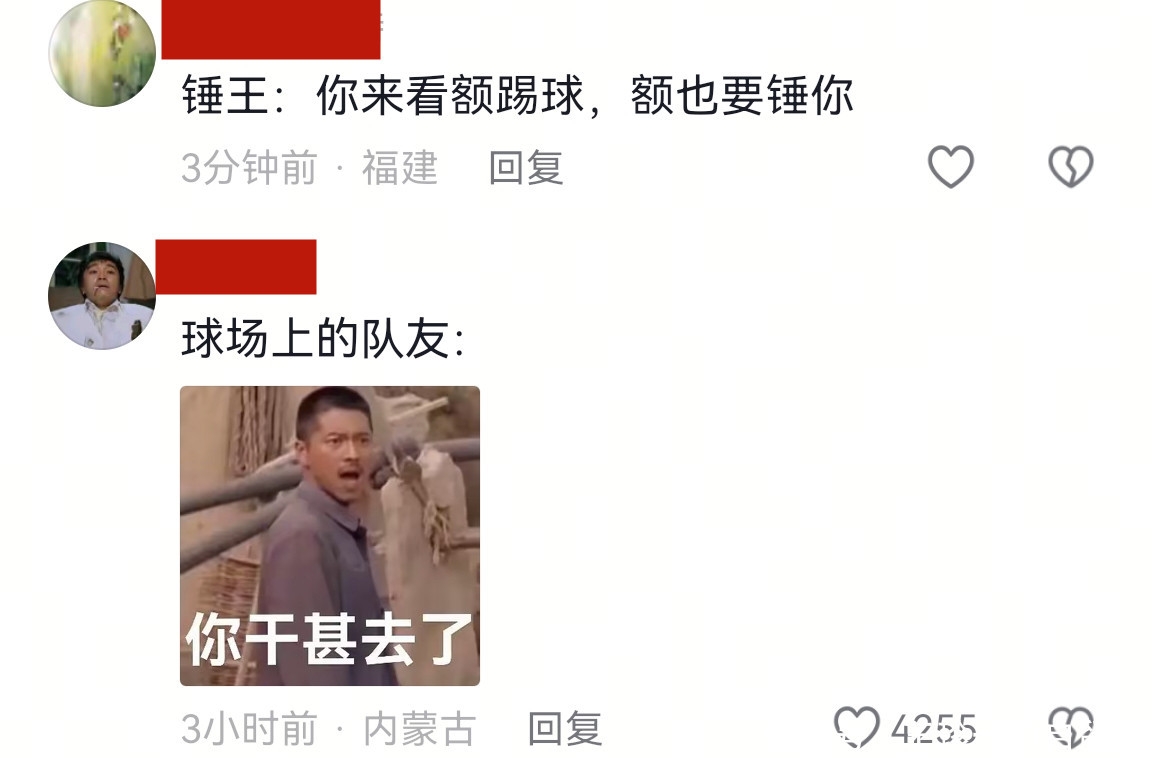This screenshot has width=1152, height=758.
Task: Reply to the comment from 福建
Action: pos(526,167)
